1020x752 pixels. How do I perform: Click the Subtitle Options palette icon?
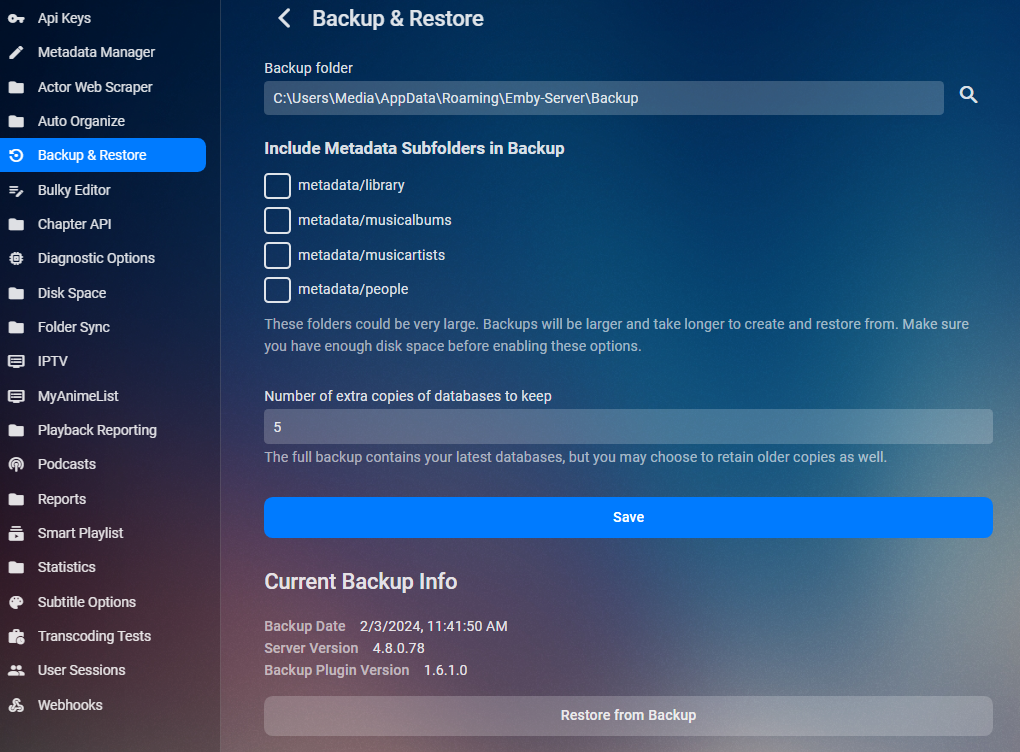16,602
